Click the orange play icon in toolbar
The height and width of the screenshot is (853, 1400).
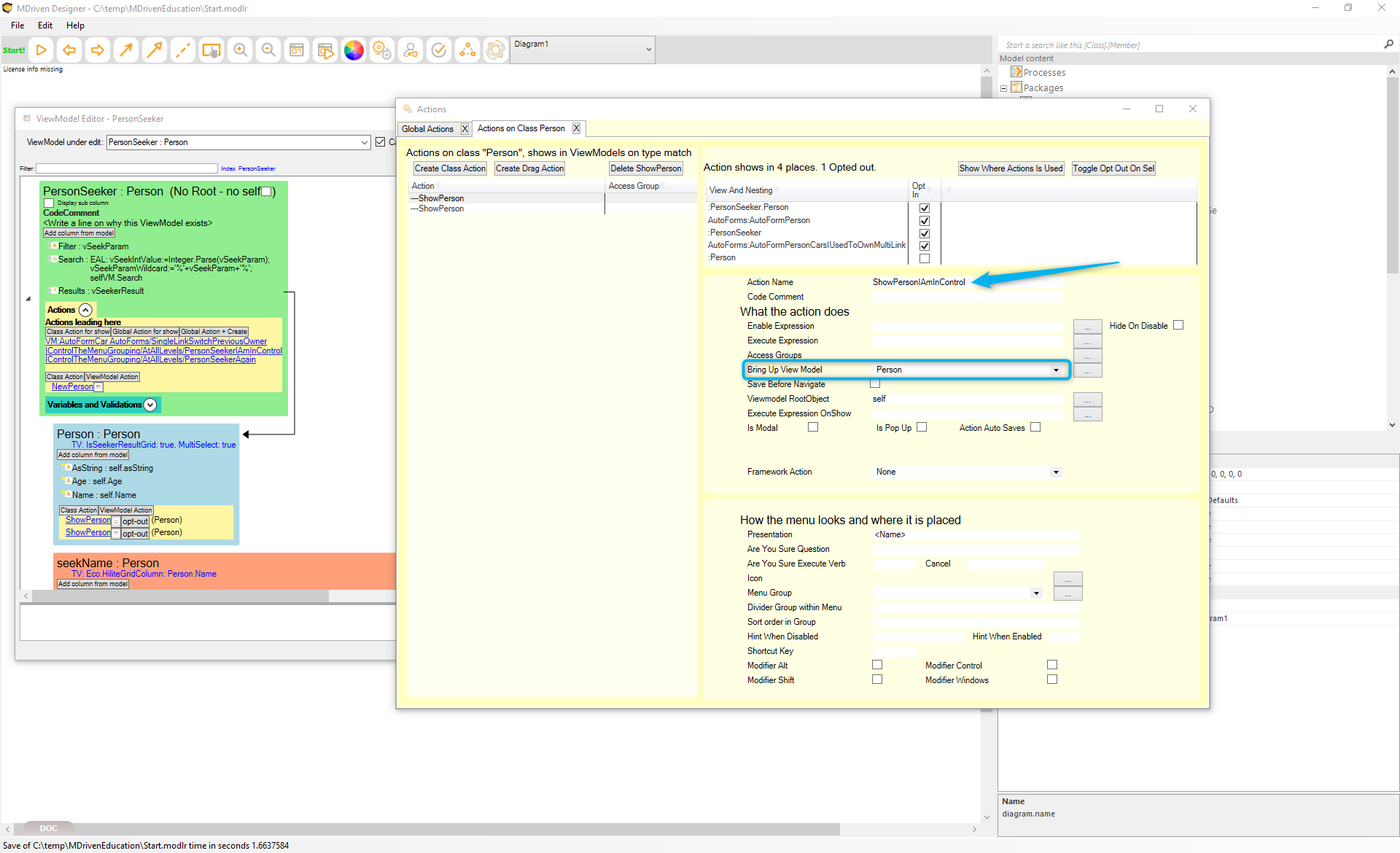(x=42, y=50)
